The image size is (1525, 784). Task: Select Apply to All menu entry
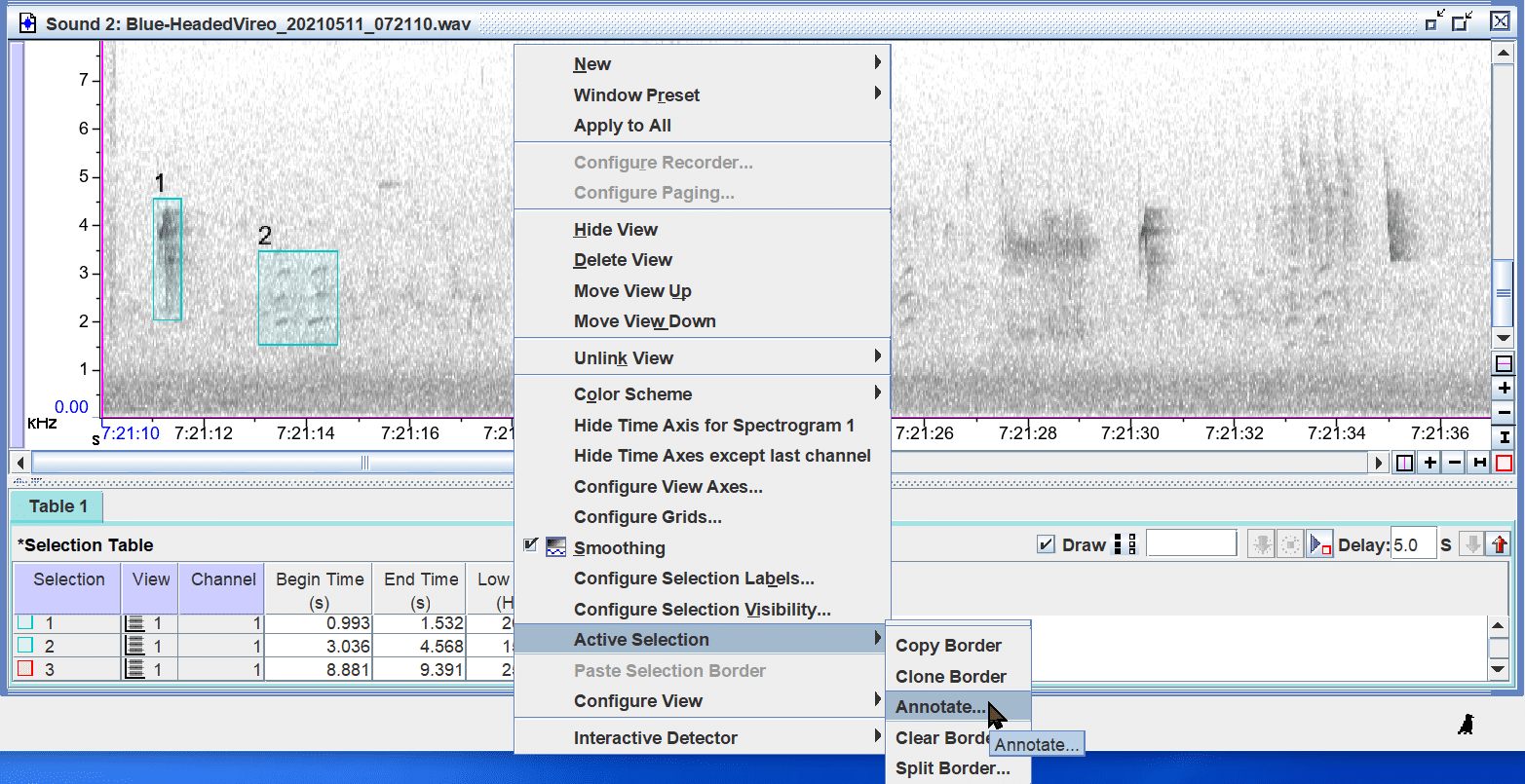[702, 125]
